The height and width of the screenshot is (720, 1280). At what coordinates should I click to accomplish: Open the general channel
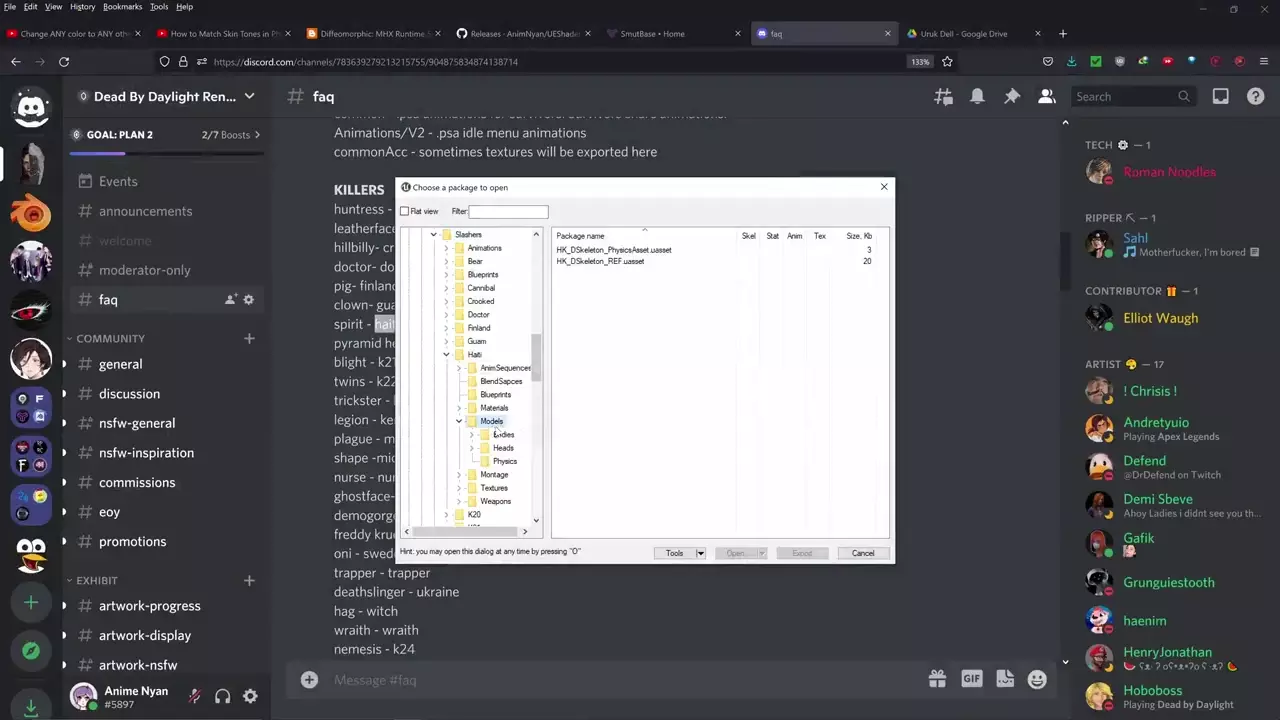pyautogui.click(x=120, y=364)
